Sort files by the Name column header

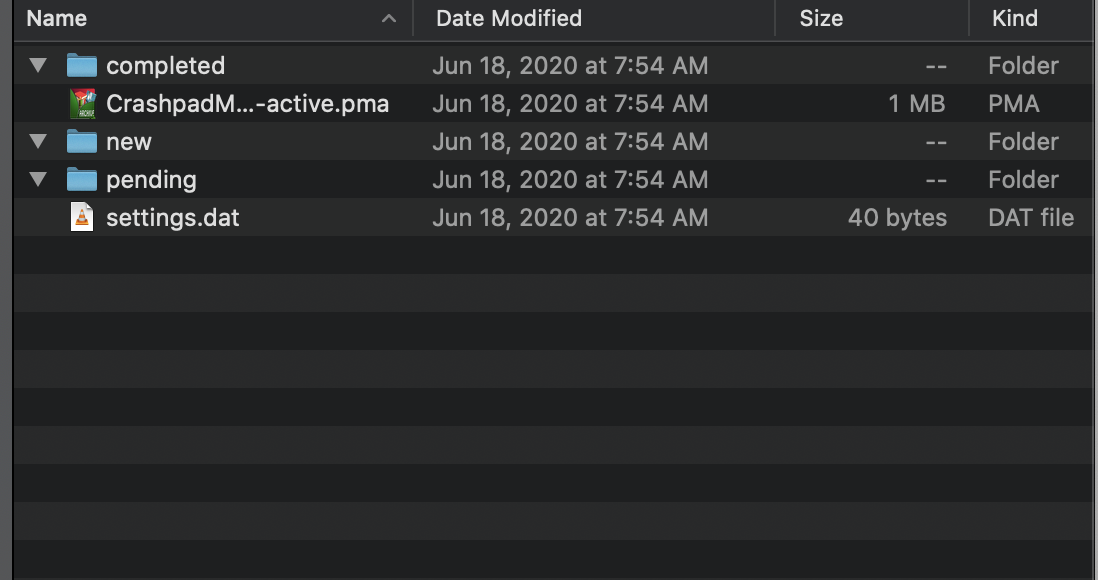click(x=55, y=18)
